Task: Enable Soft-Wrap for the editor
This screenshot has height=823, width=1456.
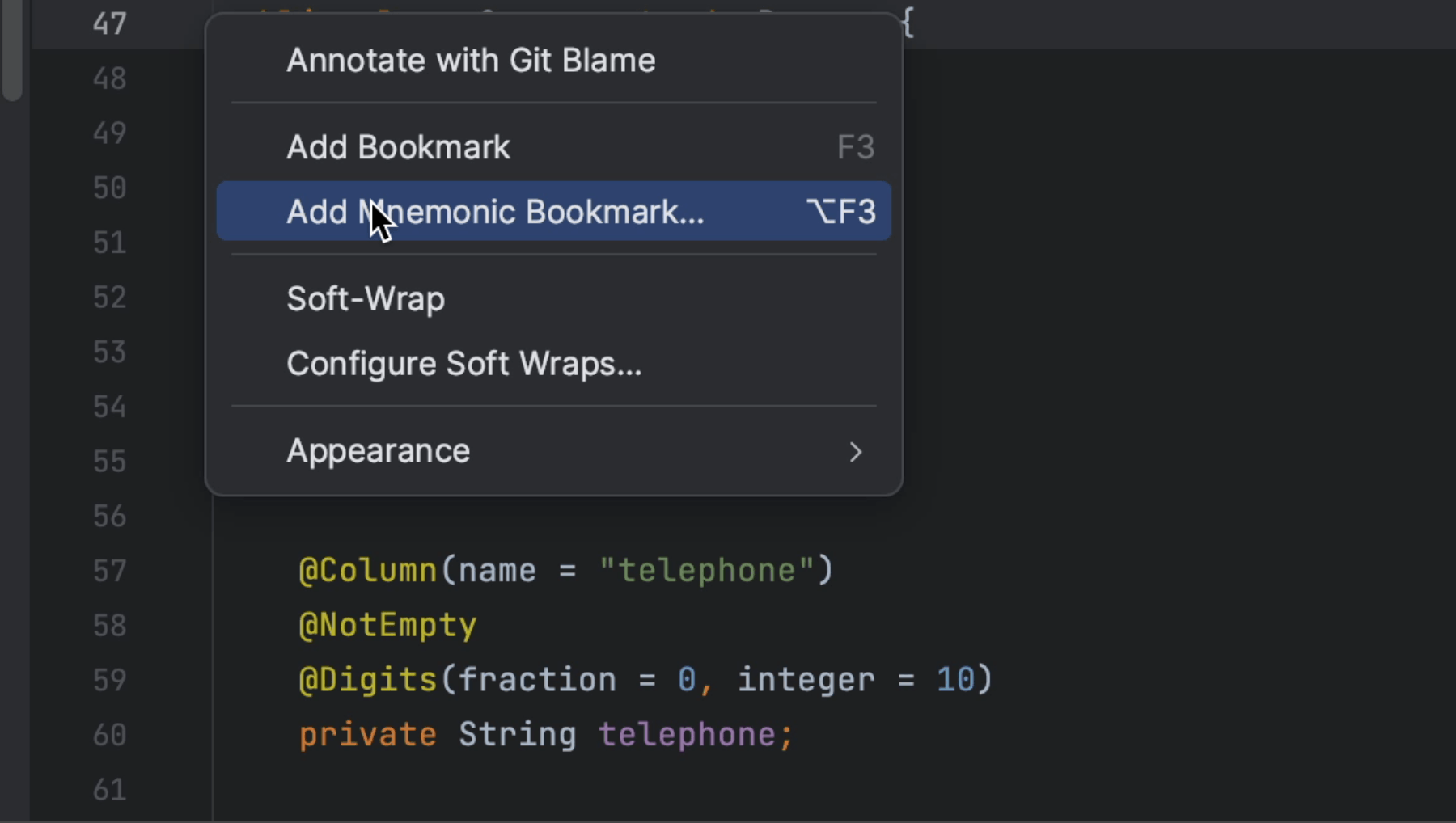Action: [x=365, y=298]
